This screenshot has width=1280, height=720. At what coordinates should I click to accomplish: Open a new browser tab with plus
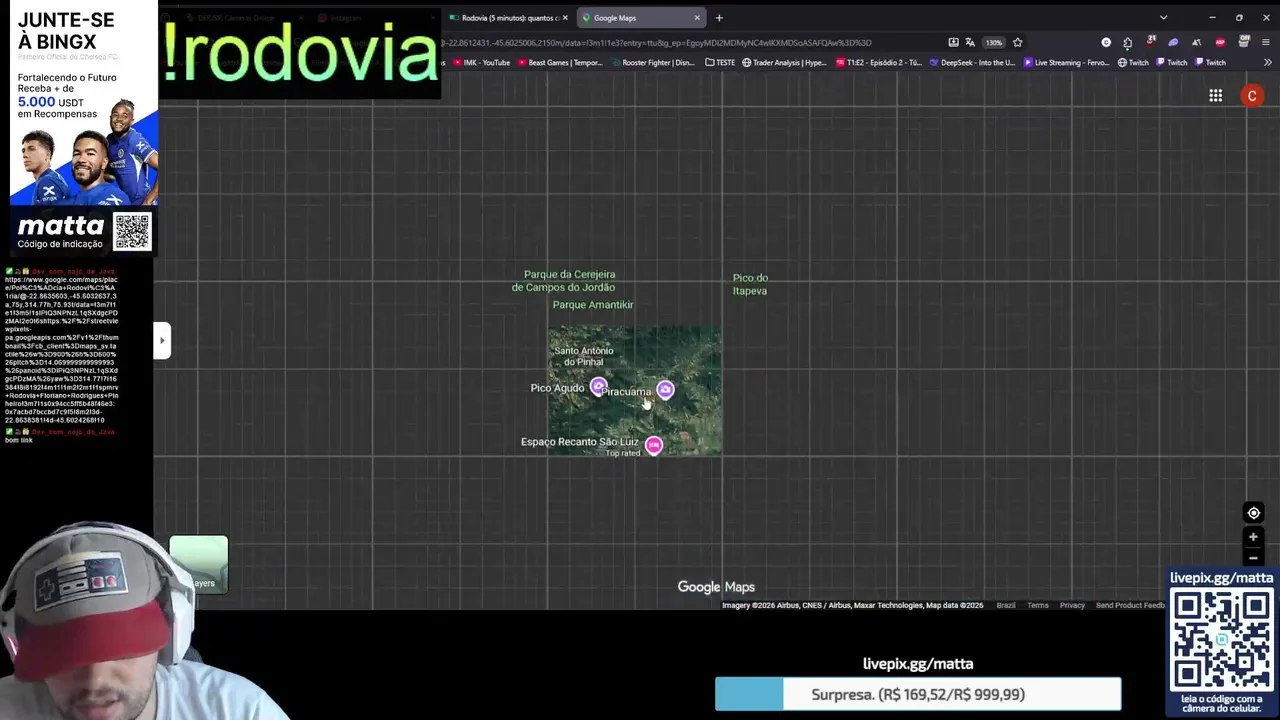coord(719,18)
